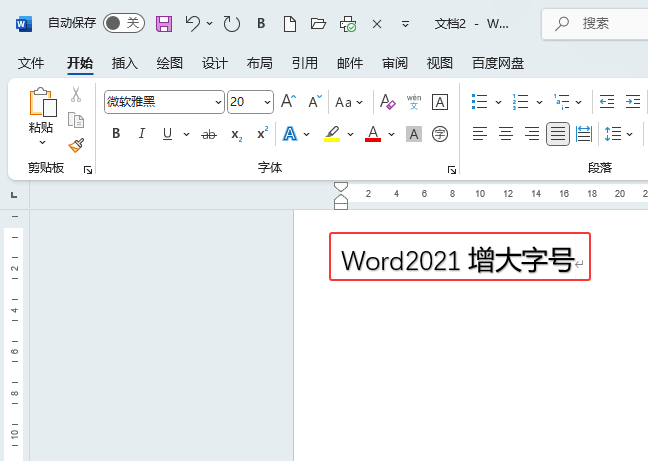Viewport: 648px width, 461px height.
Task: Click the X icon in quick access toolbar
Action: [x=376, y=24]
